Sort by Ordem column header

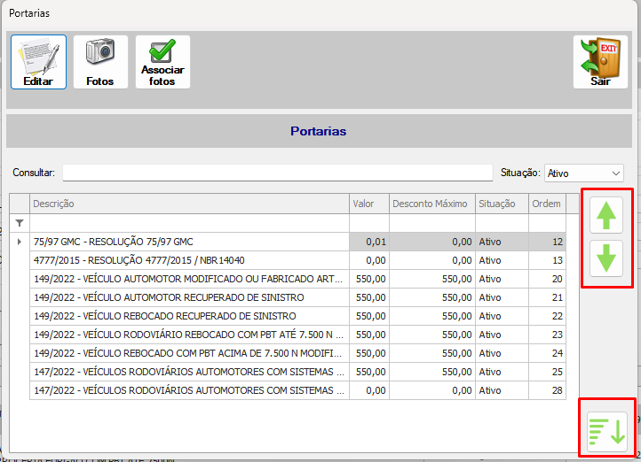tap(547, 204)
